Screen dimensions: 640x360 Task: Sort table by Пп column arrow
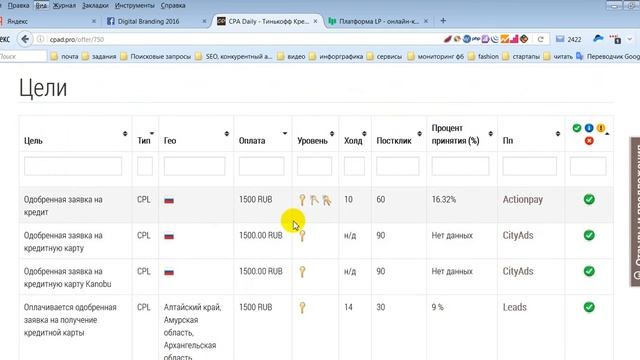[558, 133]
